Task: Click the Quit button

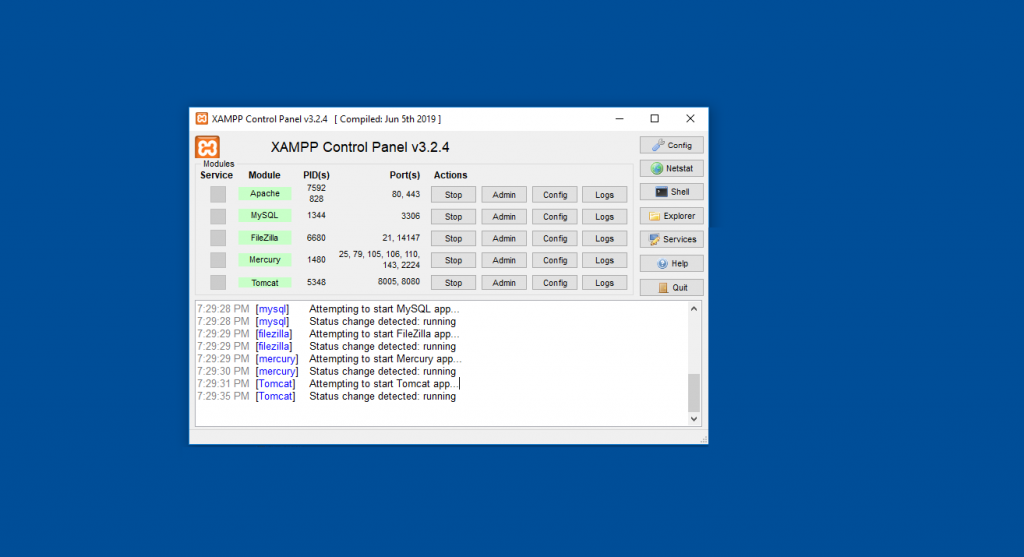Action: click(671, 287)
